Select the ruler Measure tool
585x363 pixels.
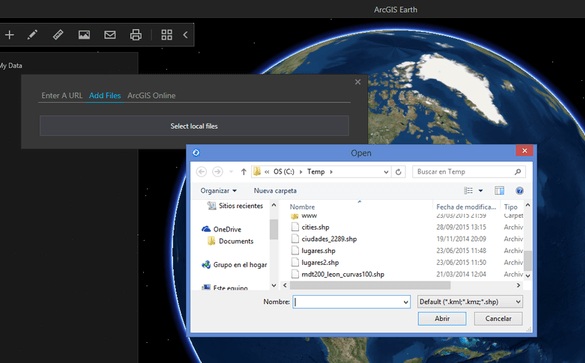58,35
